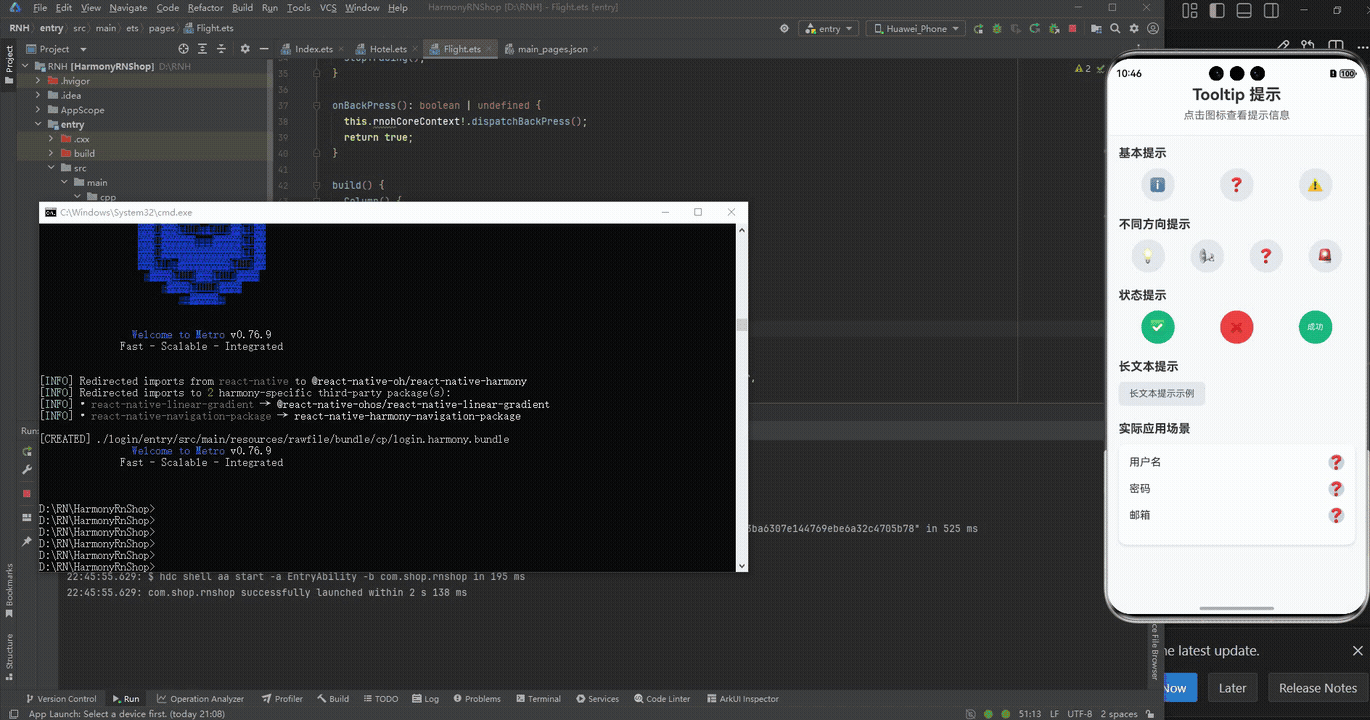This screenshot has width=1370, height=720.
Task: Click the Project Structure folder icon in toolbar
Action: coord(1096,29)
